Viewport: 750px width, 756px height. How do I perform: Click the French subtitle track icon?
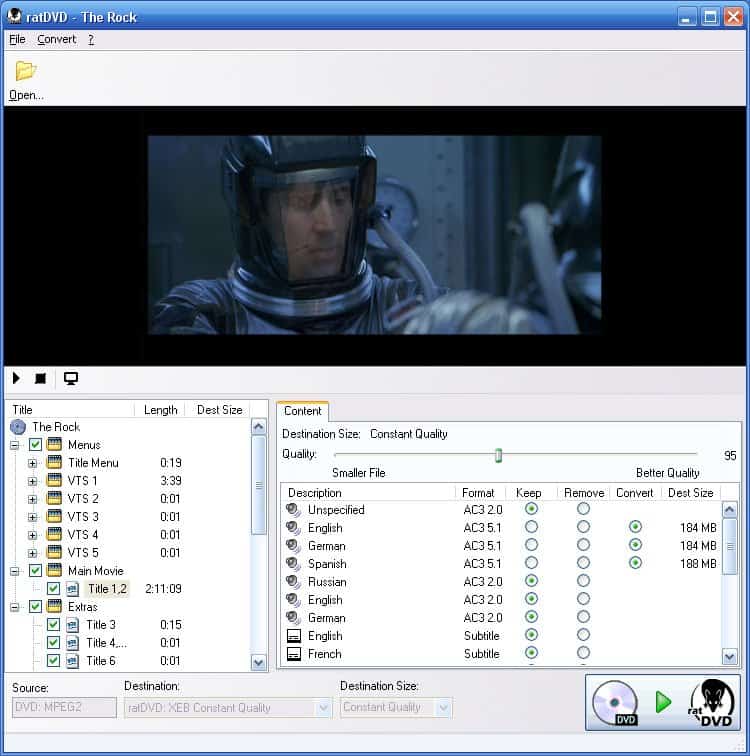[294, 654]
